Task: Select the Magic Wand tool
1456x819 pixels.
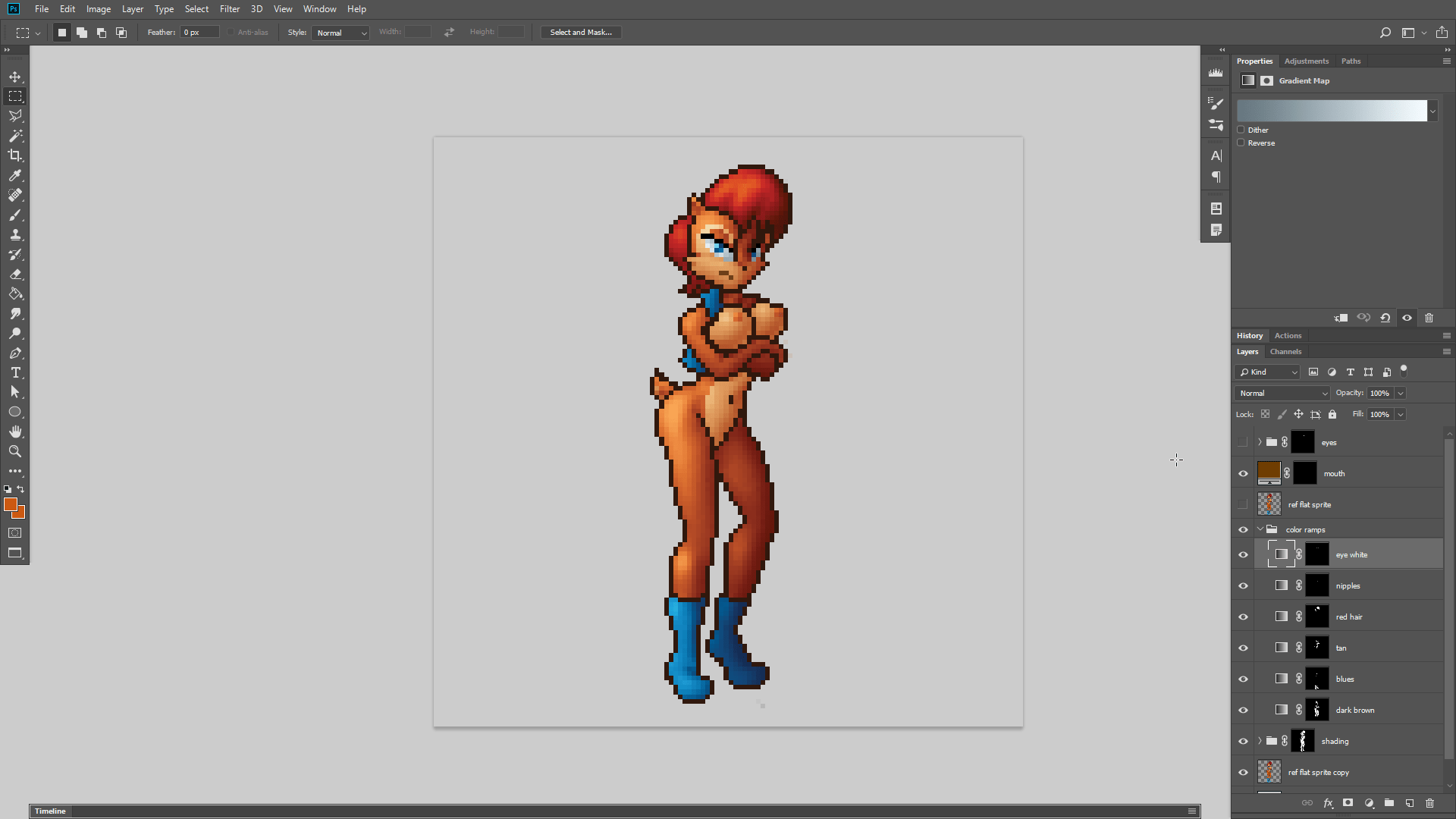Action: tap(15, 136)
